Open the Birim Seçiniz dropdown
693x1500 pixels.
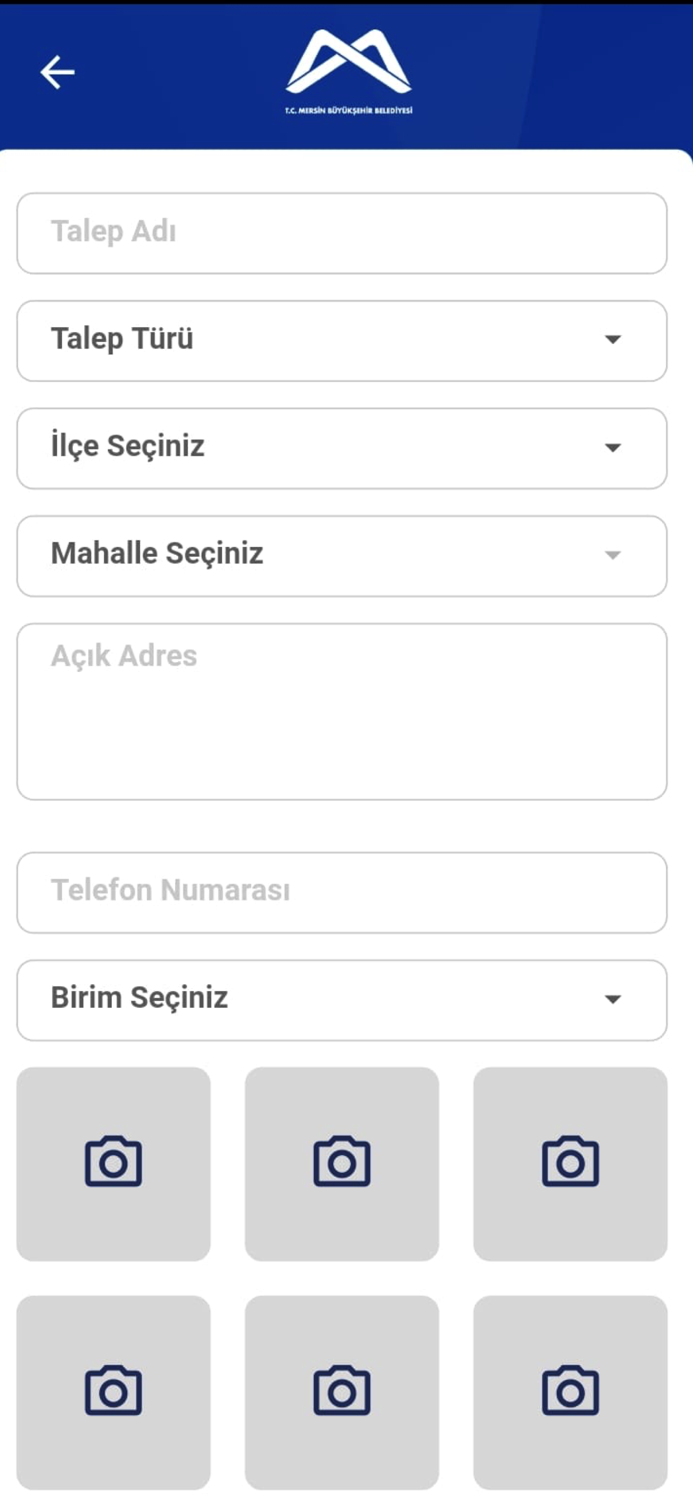pos(340,999)
